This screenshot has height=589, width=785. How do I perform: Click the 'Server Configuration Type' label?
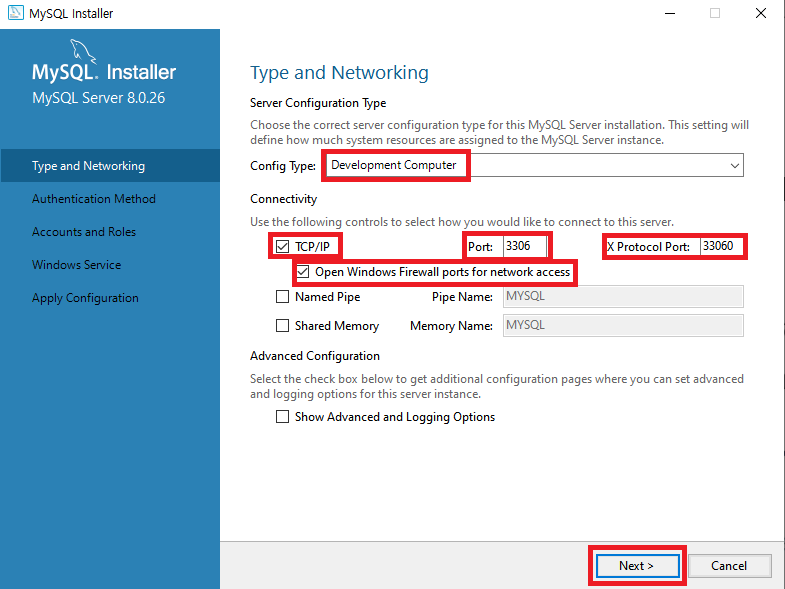click(x=318, y=103)
